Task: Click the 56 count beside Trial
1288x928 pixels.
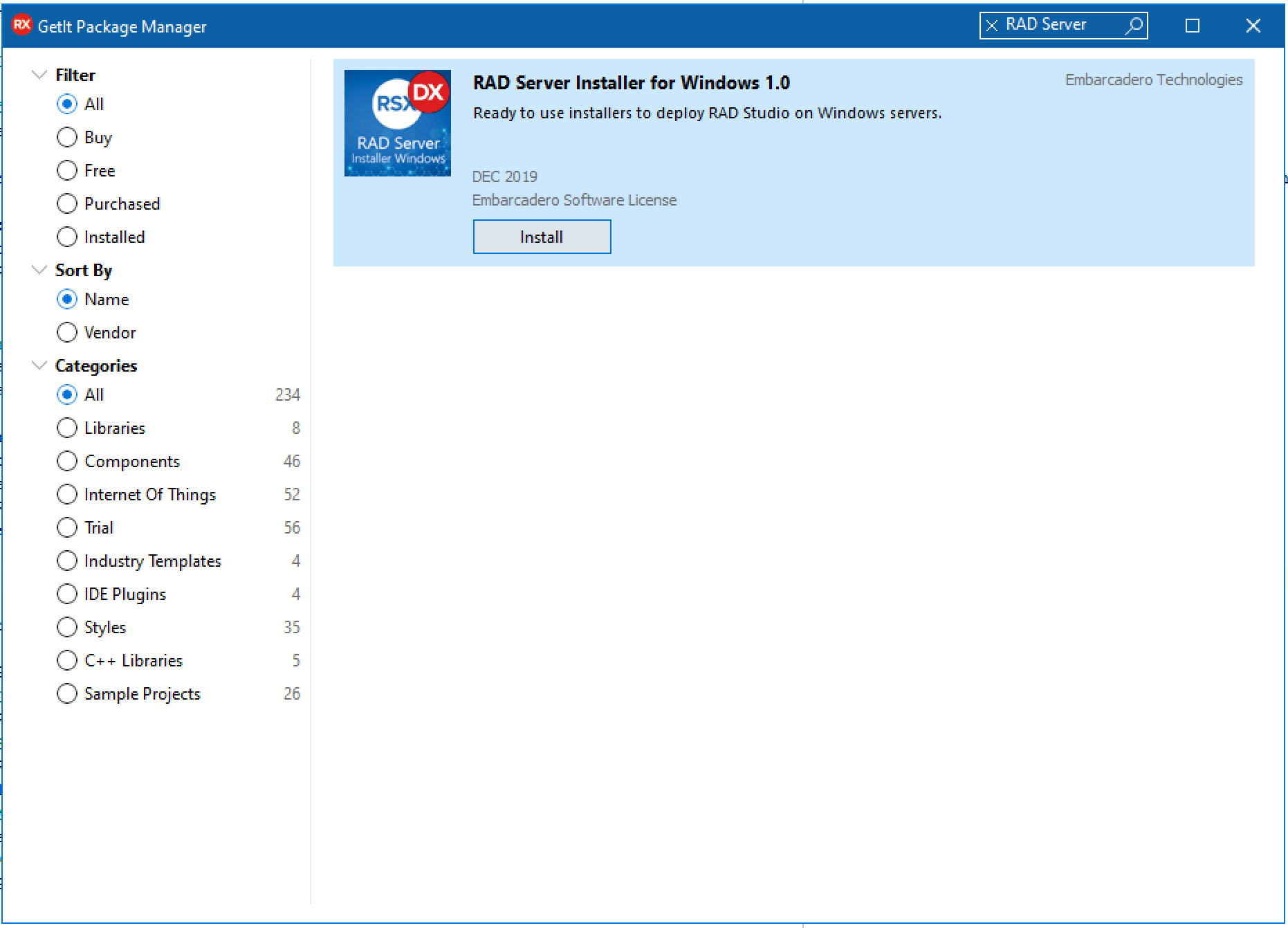Action: pyautogui.click(x=292, y=528)
